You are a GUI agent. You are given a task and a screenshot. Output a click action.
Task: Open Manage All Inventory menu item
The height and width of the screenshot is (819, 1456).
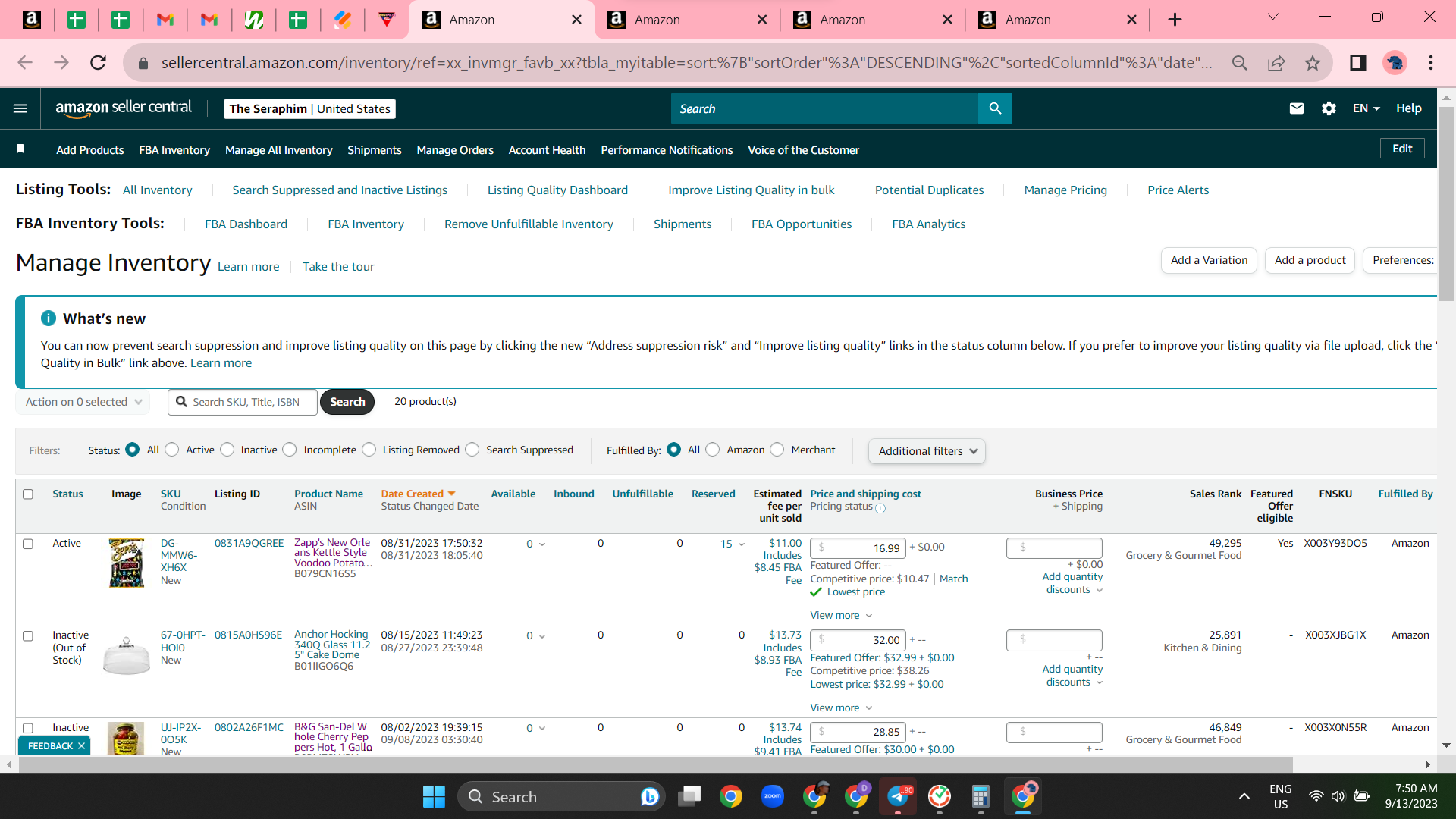click(x=279, y=150)
